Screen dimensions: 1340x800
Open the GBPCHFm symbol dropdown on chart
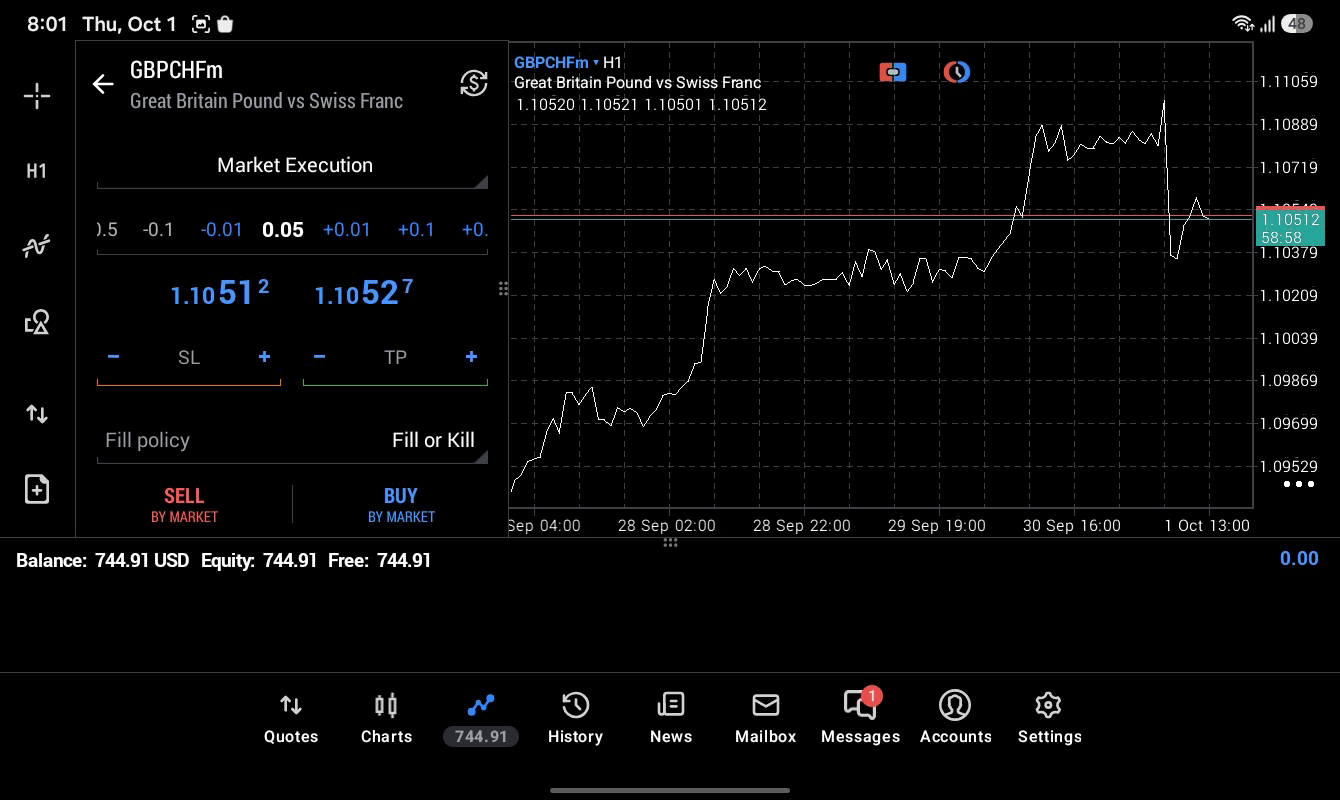(x=556, y=62)
